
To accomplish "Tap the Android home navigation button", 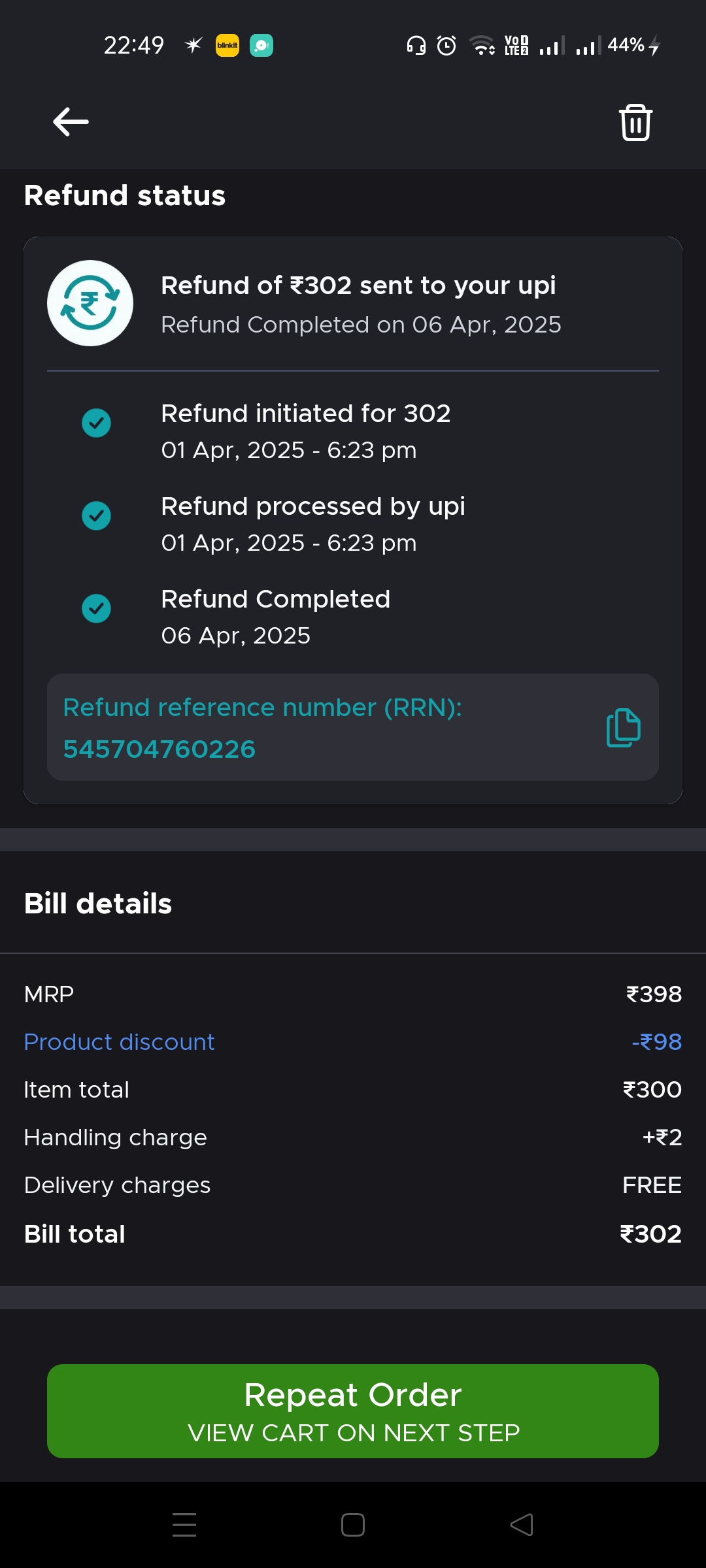I will click(353, 1525).
